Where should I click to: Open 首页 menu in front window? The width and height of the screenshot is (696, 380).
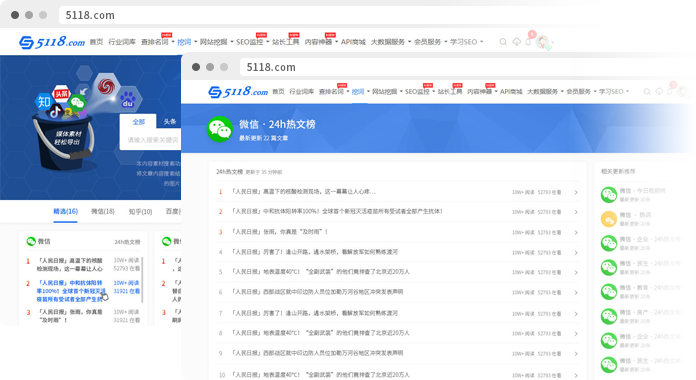(x=278, y=91)
